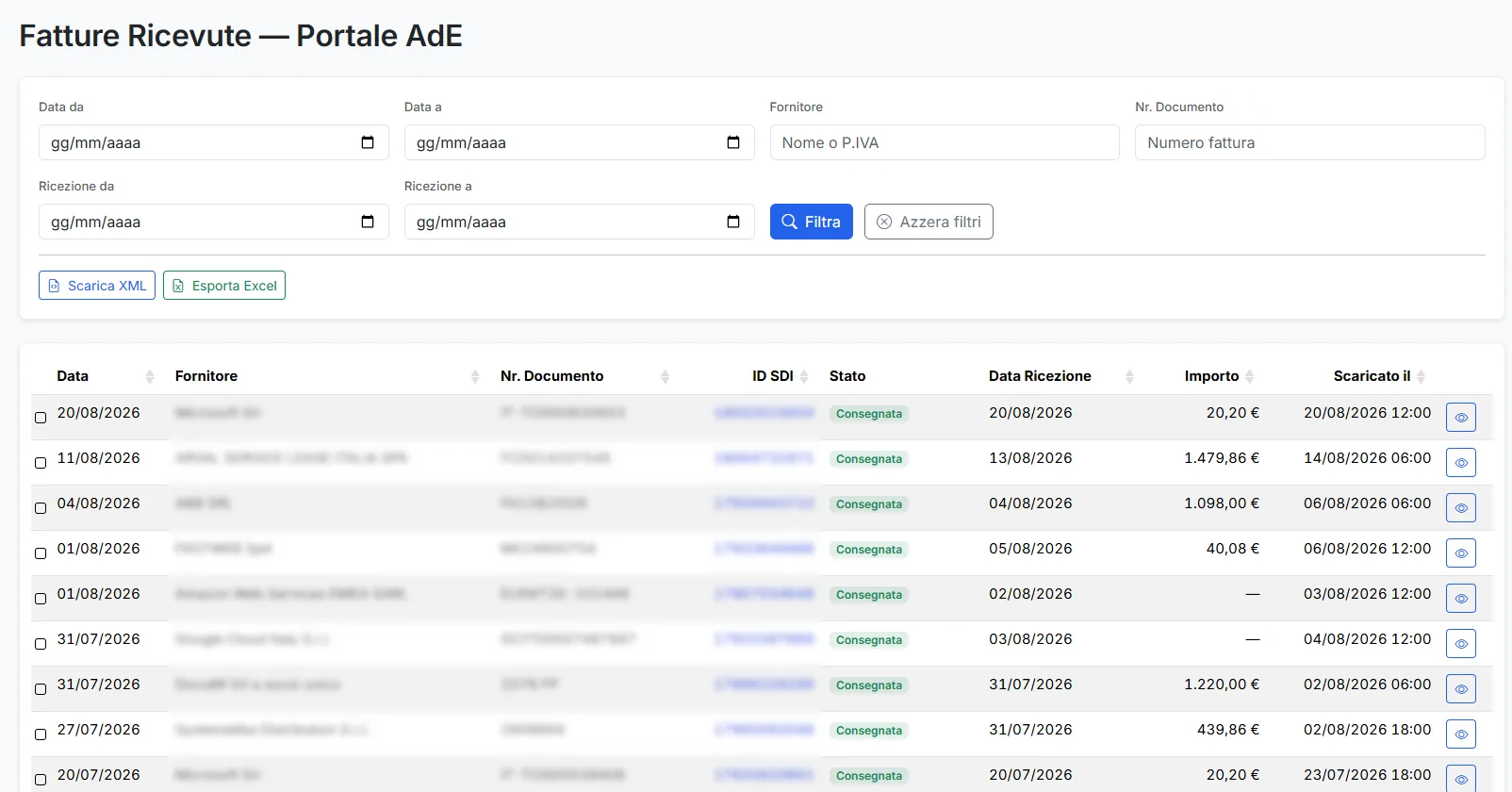Tick checkbox for invoice received 03/08/2026

pos(41,644)
